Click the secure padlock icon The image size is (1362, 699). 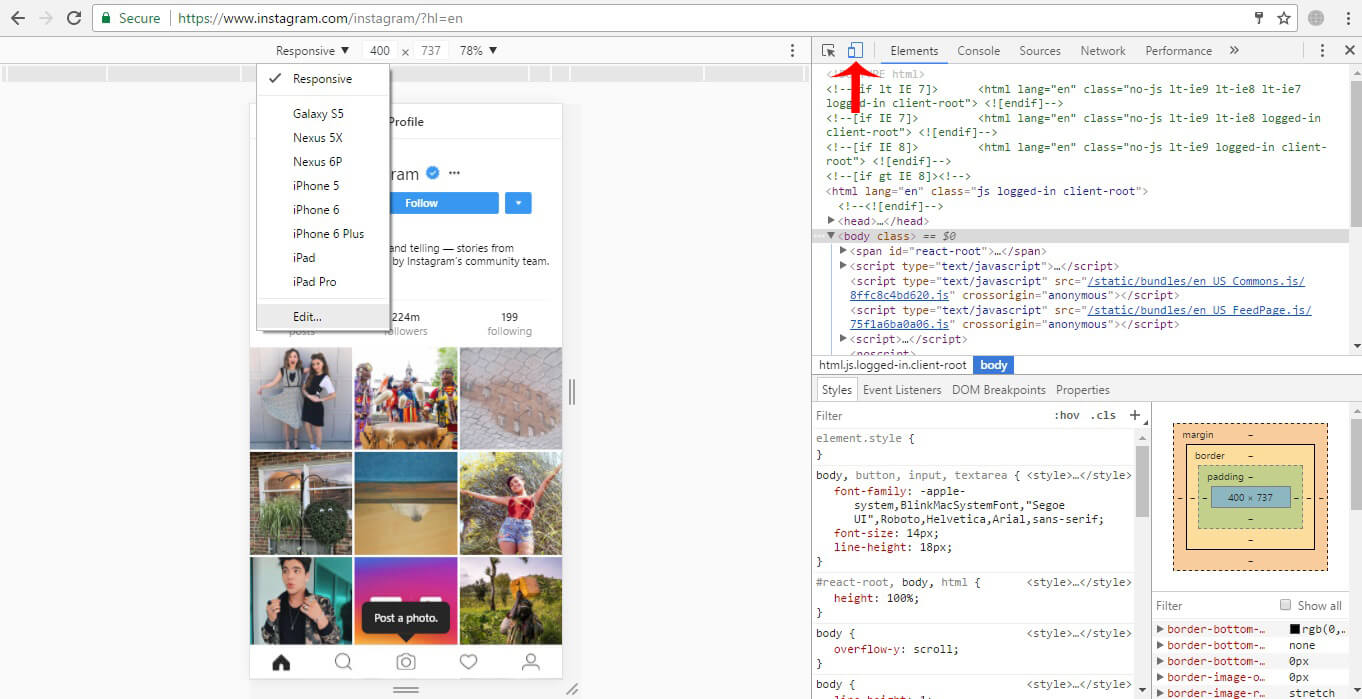click(x=108, y=18)
